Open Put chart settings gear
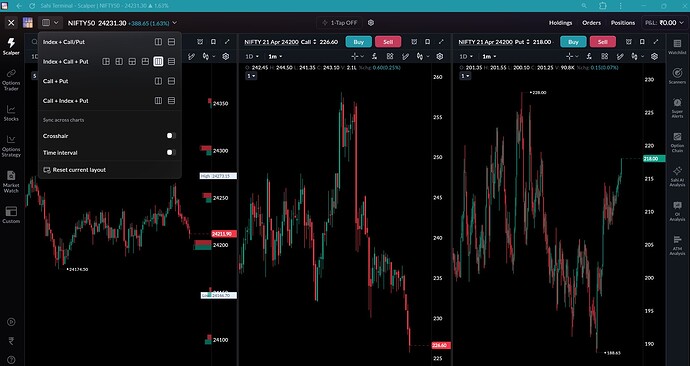 click(654, 56)
